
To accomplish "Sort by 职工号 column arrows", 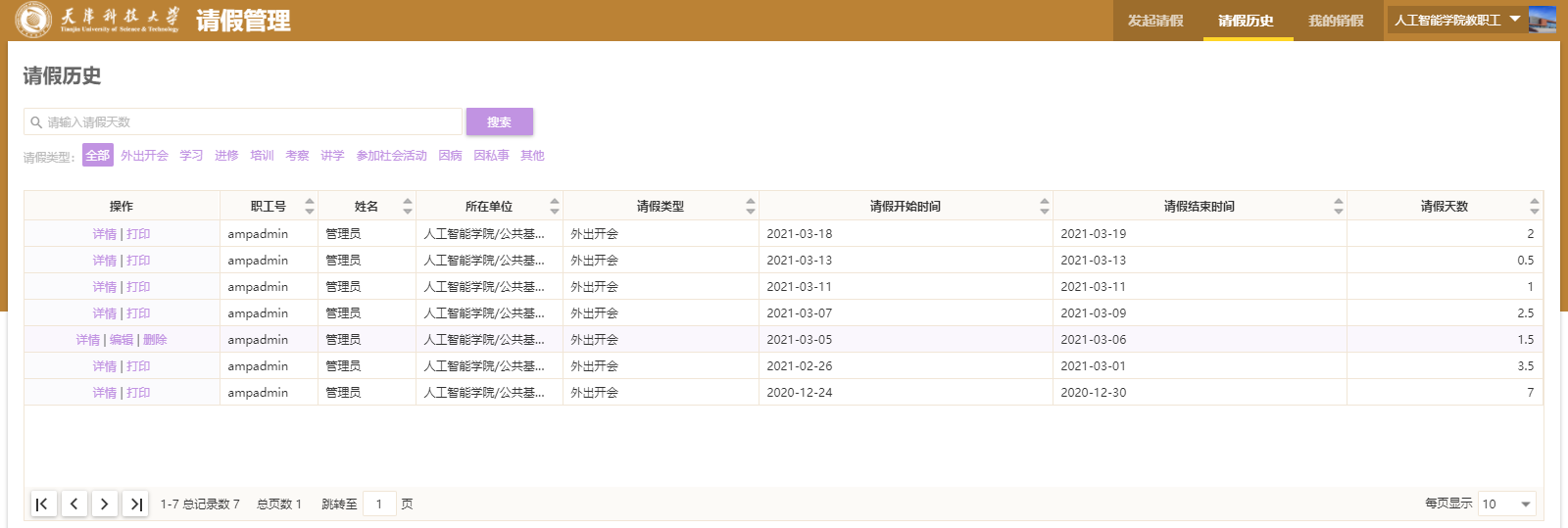I will click(x=310, y=206).
